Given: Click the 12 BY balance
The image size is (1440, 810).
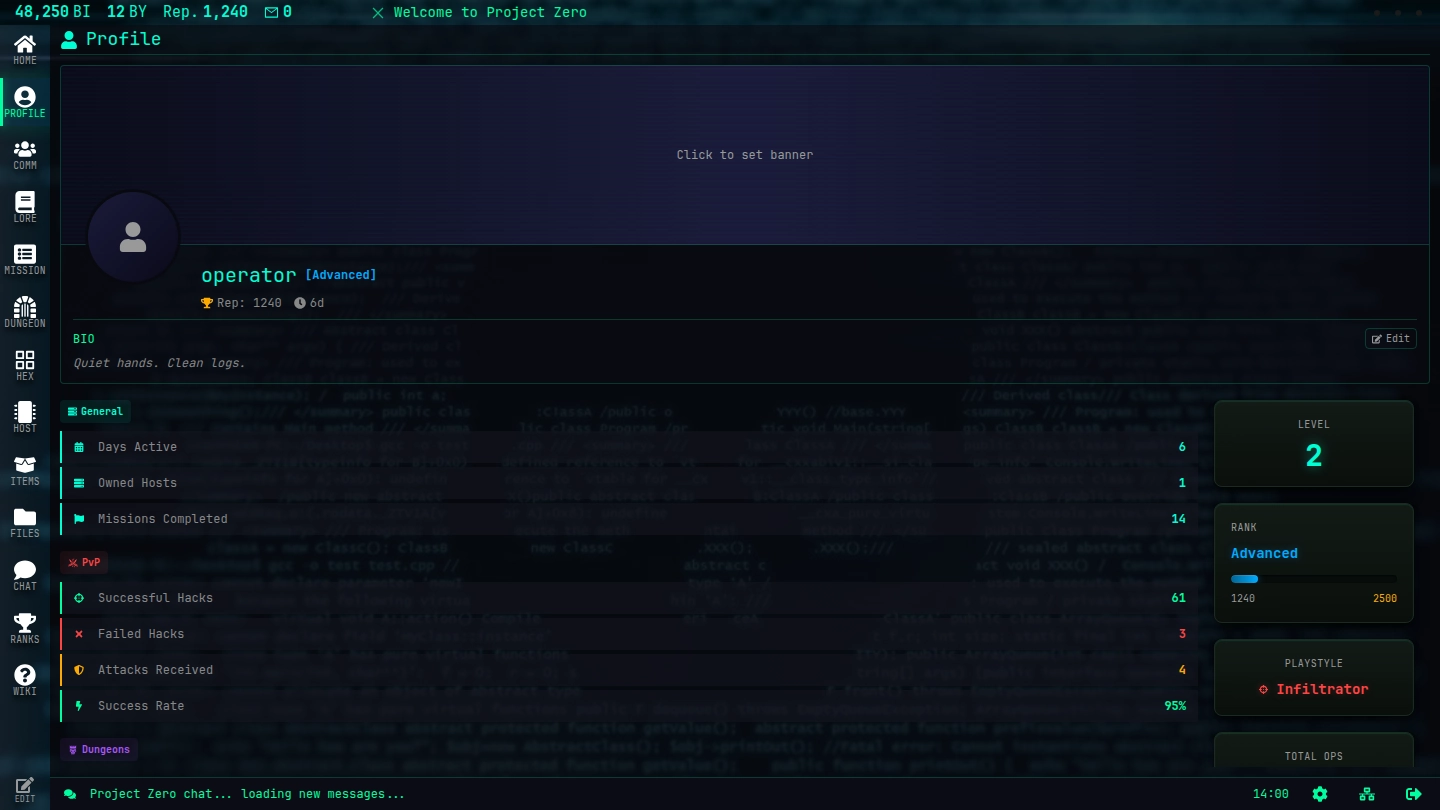Looking at the screenshot, I should click(x=127, y=12).
